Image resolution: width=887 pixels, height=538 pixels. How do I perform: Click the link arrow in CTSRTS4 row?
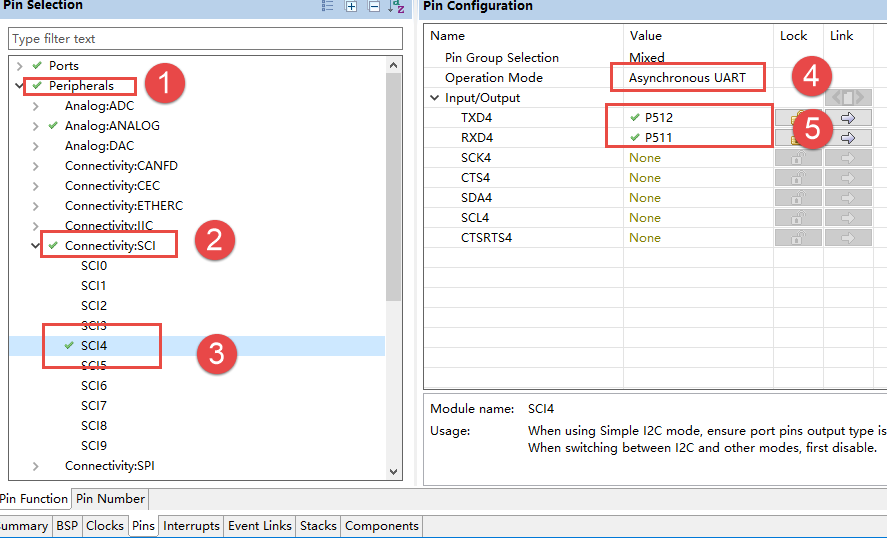point(847,238)
